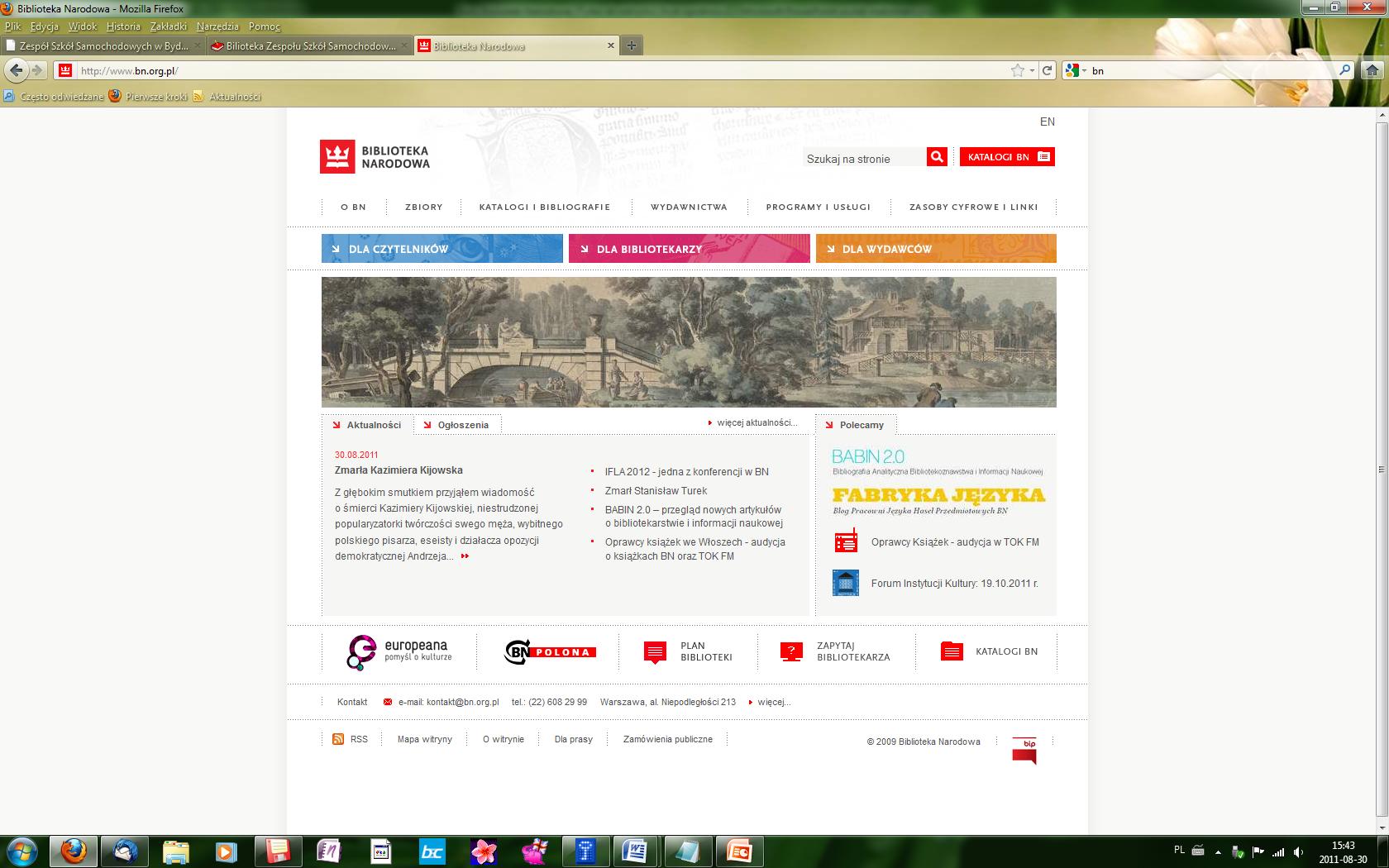Reload the page with the refresh icon
Viewport: 1389px width, 868px height.
pos(1047,70)
